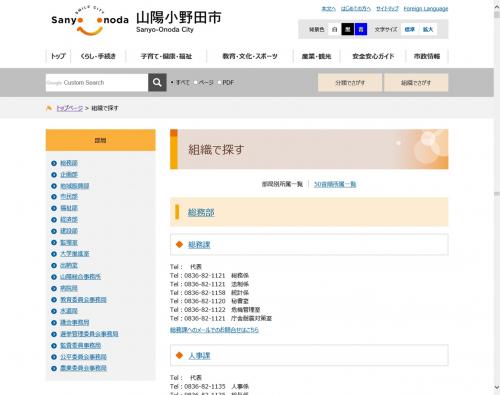The height and width of the screenshot is (395, 500).
Task: Click the breadcrumb flag icon
Action: tap(49, 108)
